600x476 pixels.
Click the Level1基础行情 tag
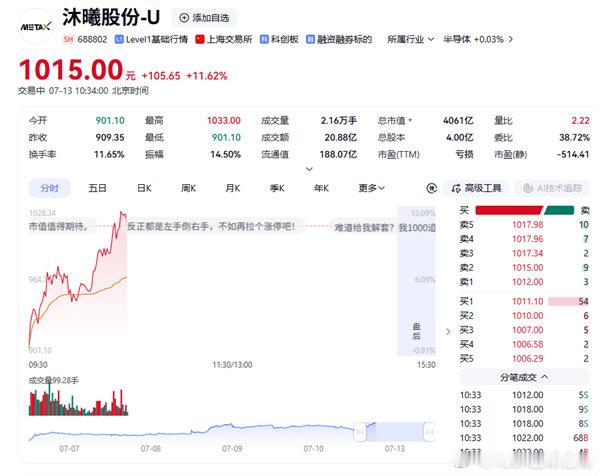tap(152, 39)
